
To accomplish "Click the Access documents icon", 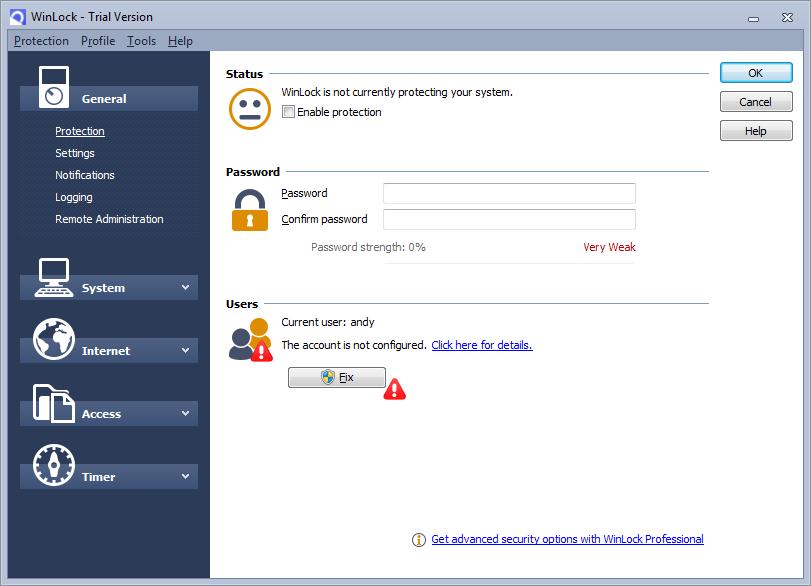I will [54, 403].
